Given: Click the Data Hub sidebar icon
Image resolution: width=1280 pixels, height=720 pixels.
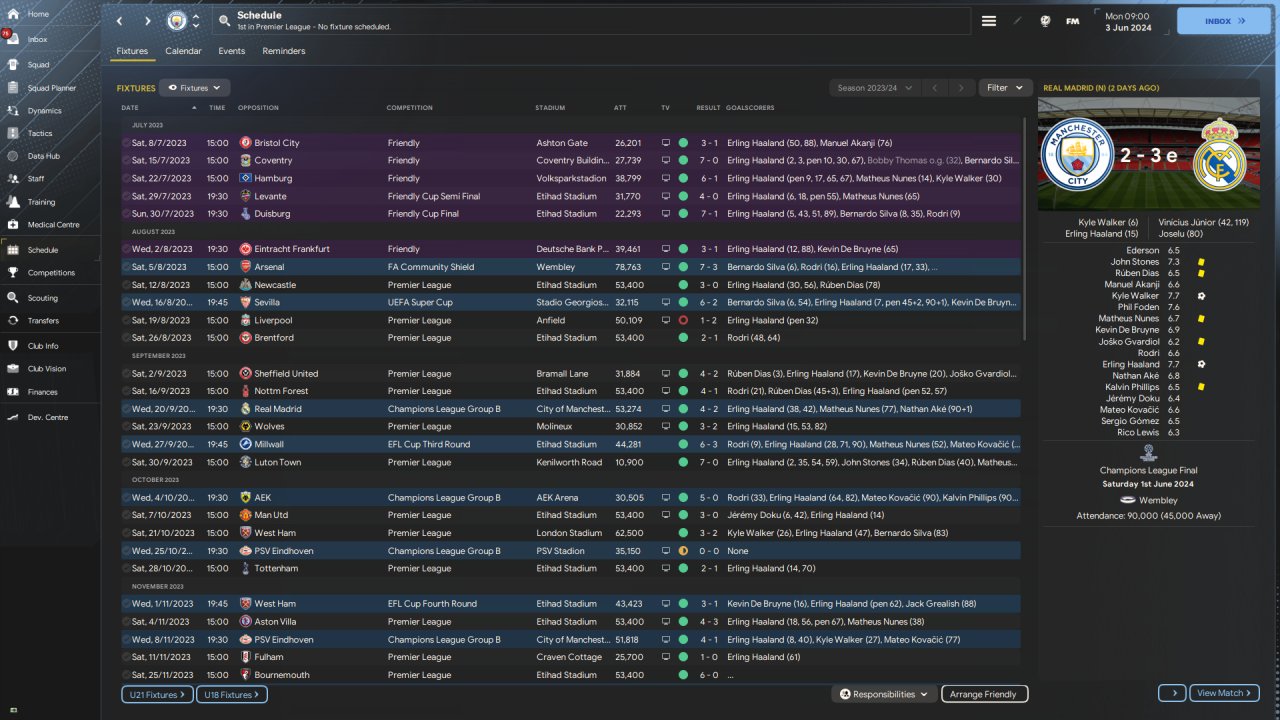Looking at the screenshot, I should [13, 156].
